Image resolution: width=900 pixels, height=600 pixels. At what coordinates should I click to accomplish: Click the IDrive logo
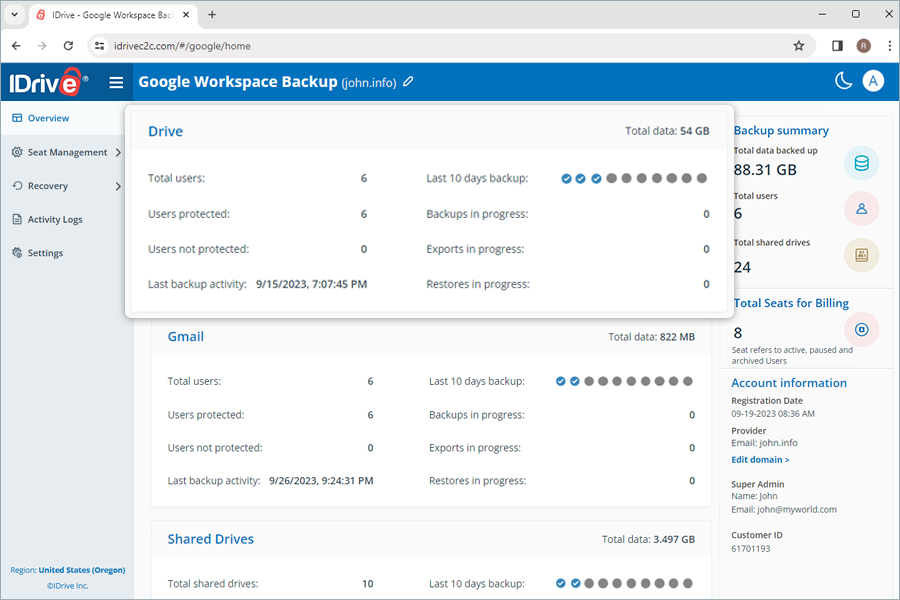(46, 83)
